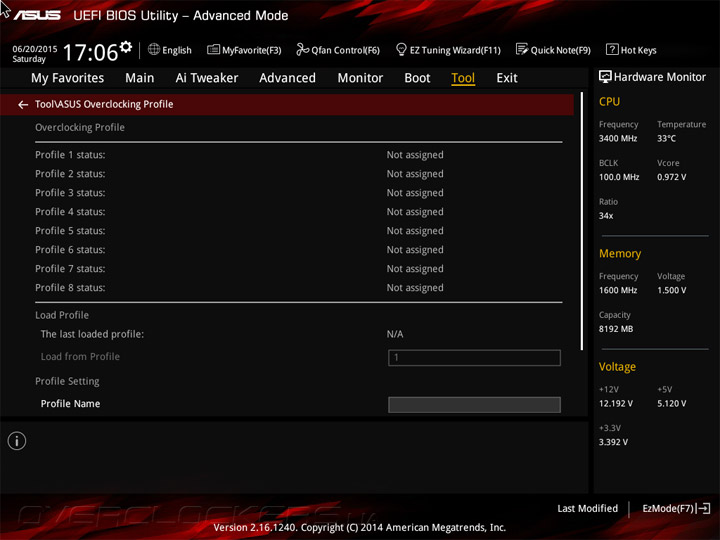Image resolution: width=720 pixels, height=540 pixels.
Task: Click the ASUS logo
Action: [x=37, y=15]
